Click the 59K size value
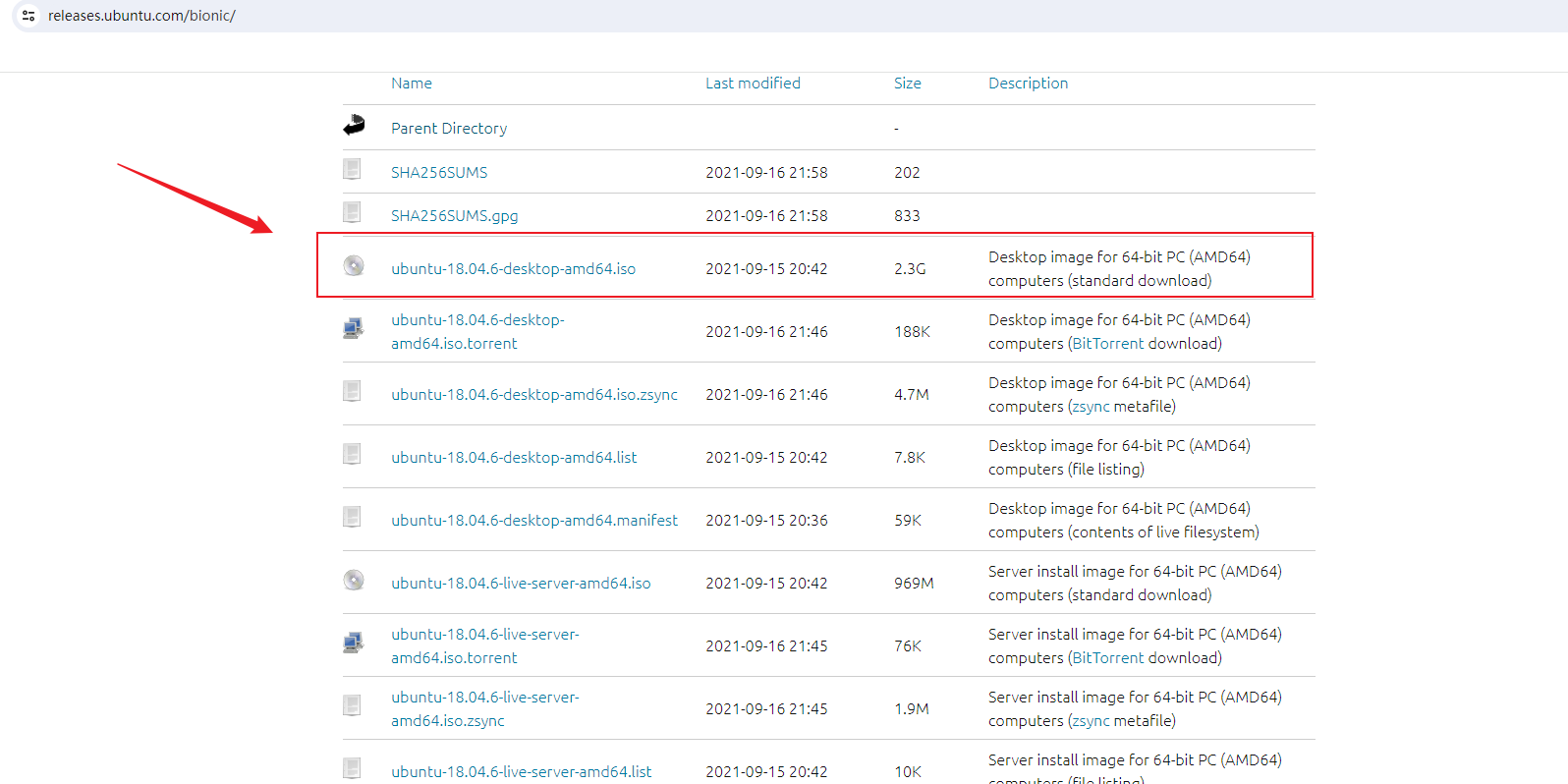 (908, 521)
